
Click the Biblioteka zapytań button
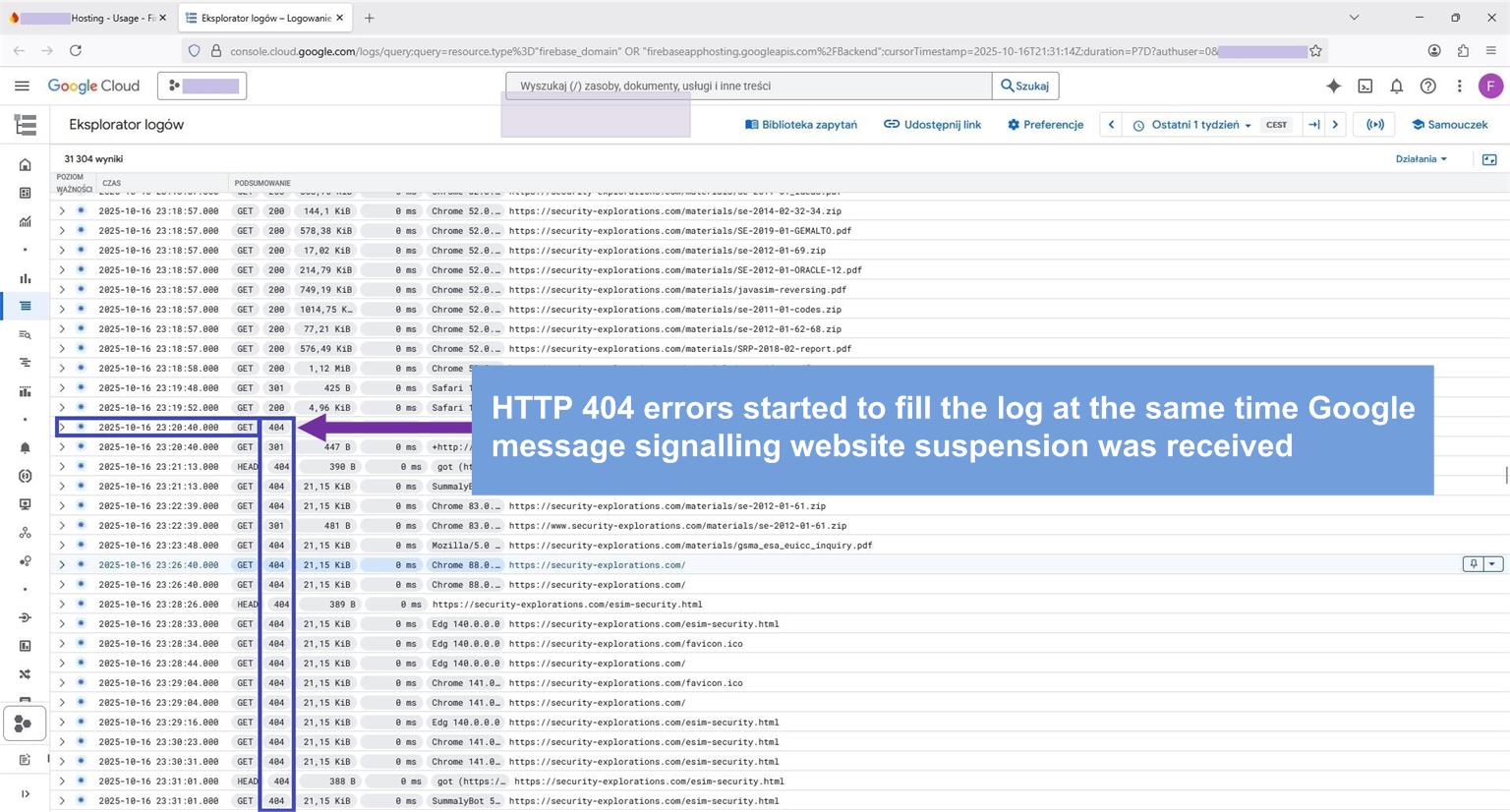click(801, 125)
